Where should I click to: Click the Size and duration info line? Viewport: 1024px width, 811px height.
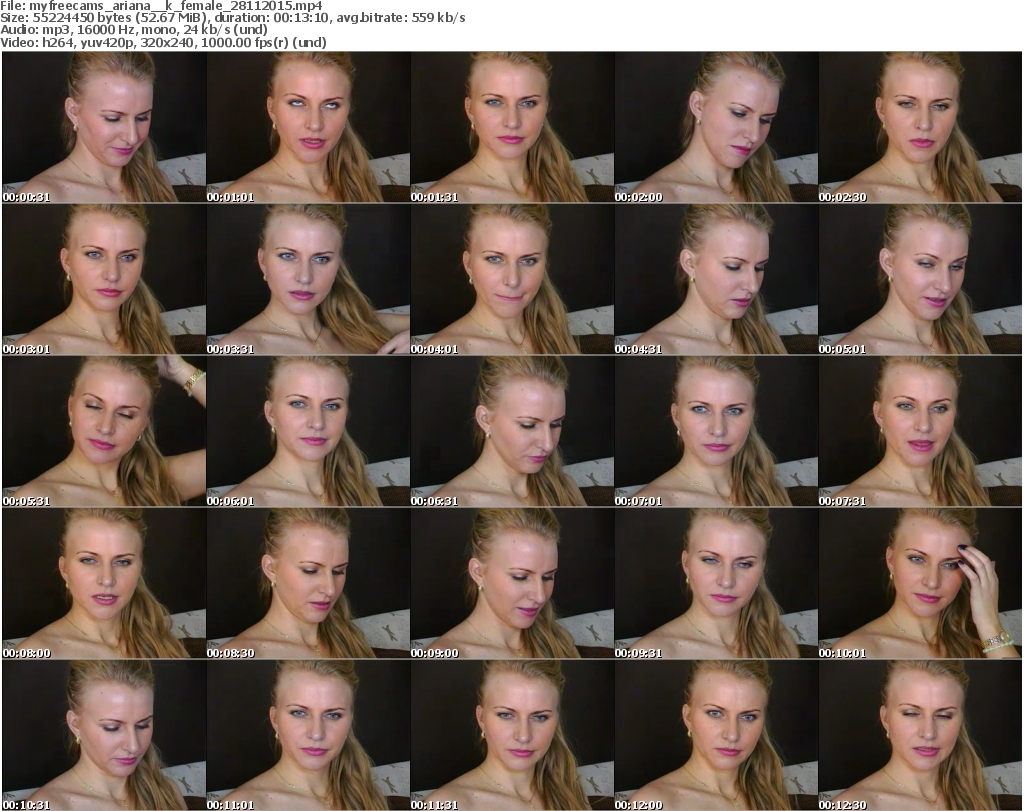click(232, 18)
